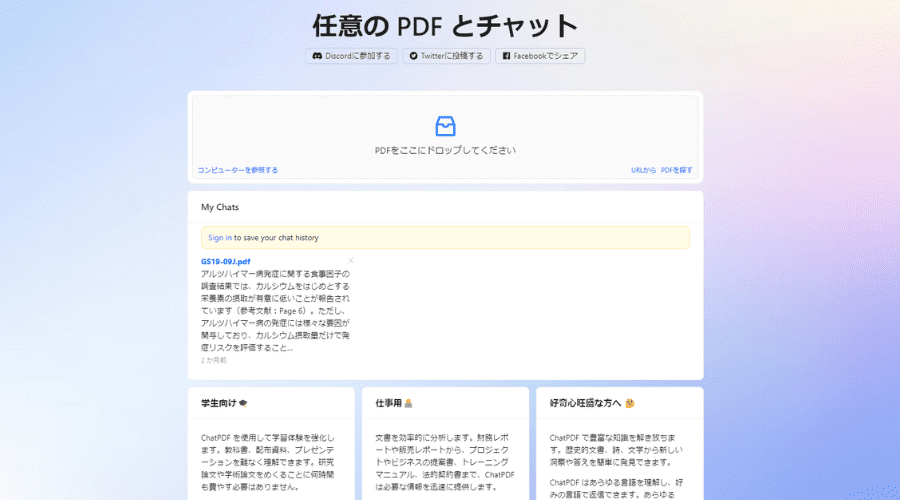The width and height of the screenshot is (900, 500).
Task: Click the PDFをここにドロップしてください text
Action: point(445,150)
